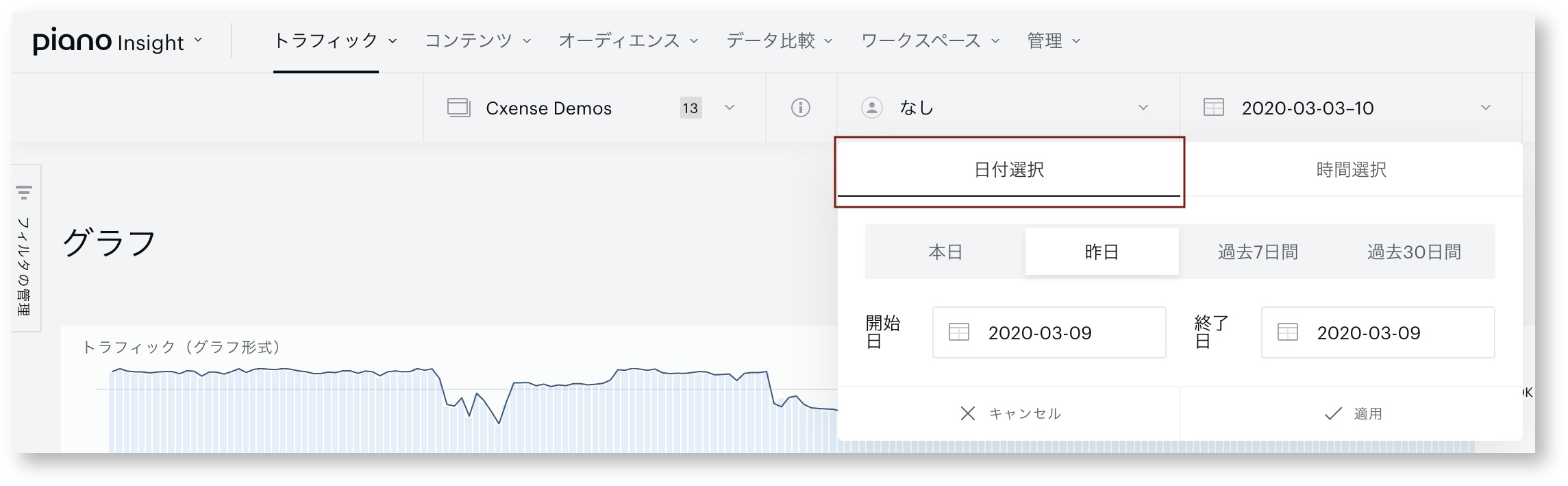
Task: Click the 適用 button
Action: tap(1351, 413)
